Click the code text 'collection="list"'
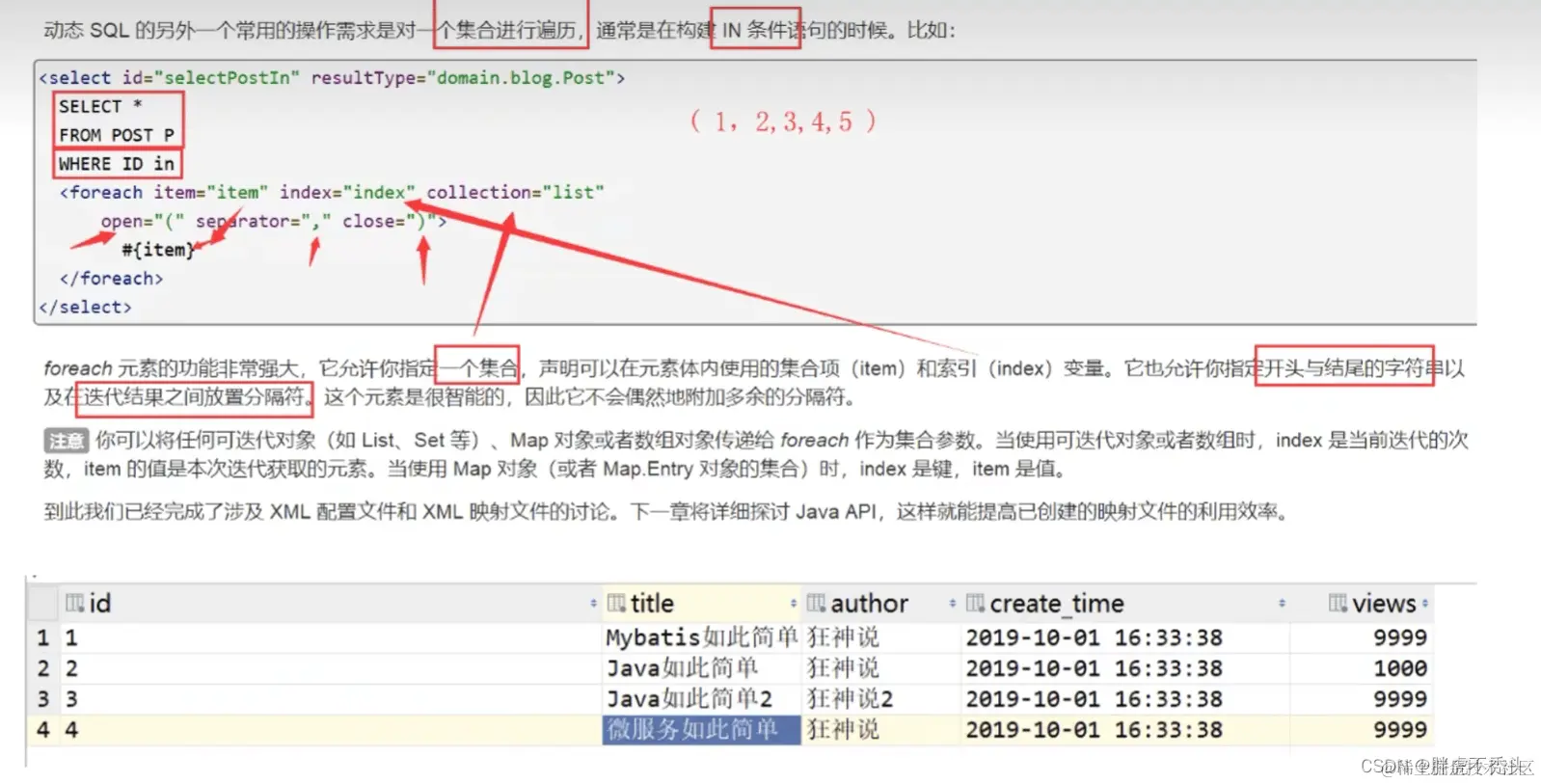1541x784 pixels. (516, 193)
